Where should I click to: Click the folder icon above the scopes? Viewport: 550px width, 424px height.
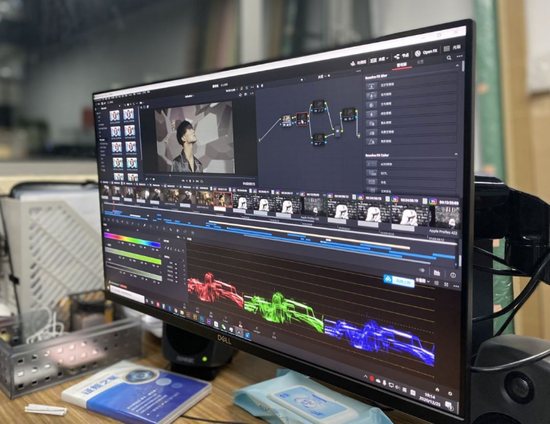click(436, 272)
